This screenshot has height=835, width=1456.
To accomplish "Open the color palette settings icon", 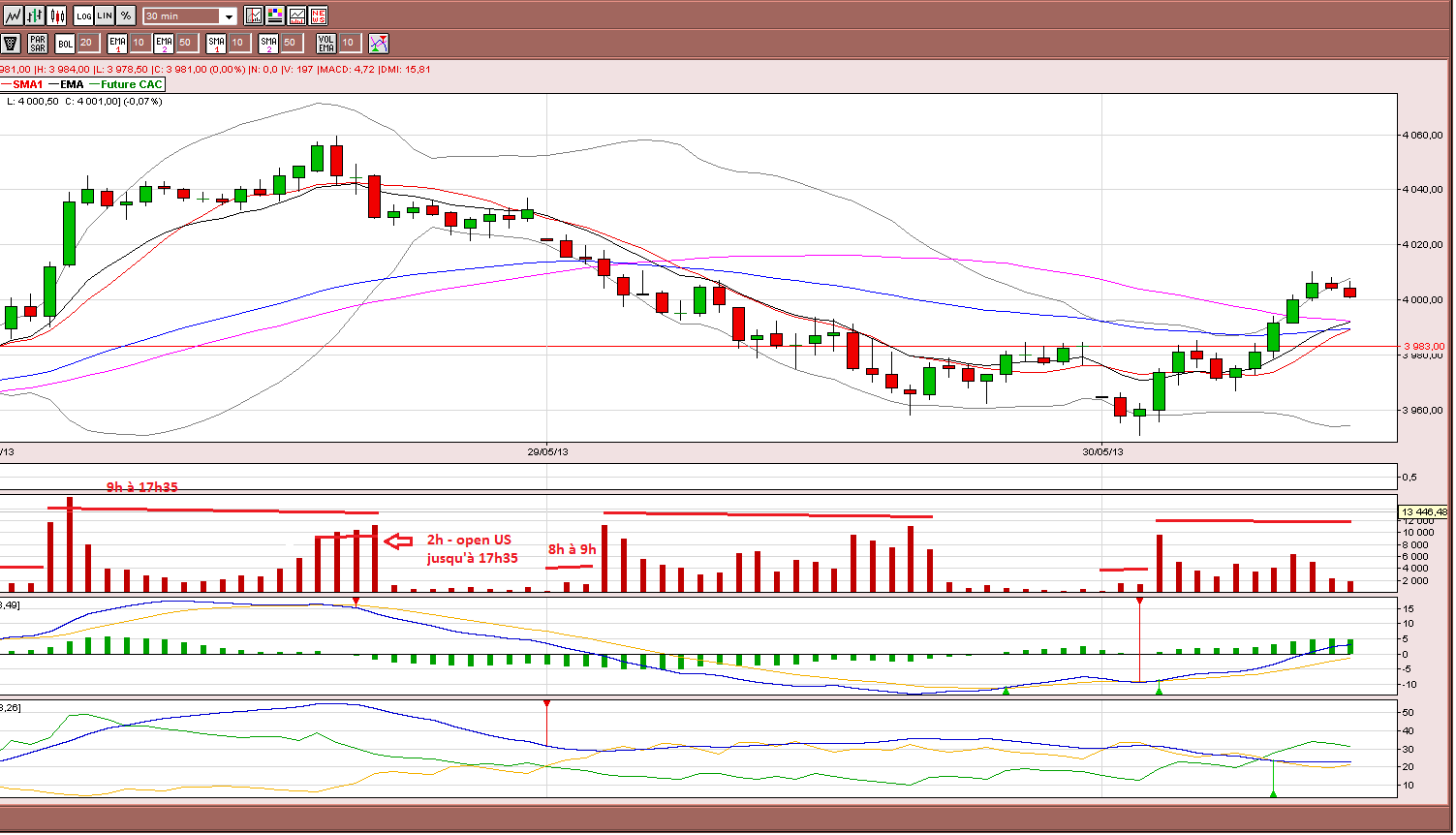I will 275,15.
